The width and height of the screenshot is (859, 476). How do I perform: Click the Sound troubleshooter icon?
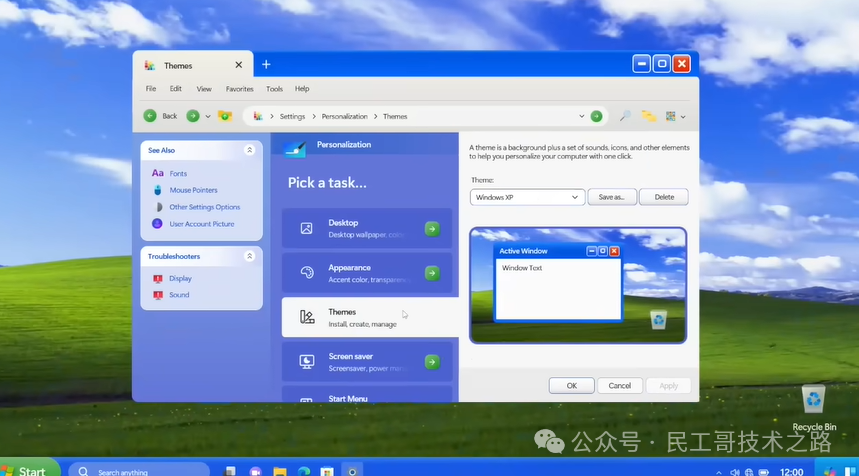point(158,295)
